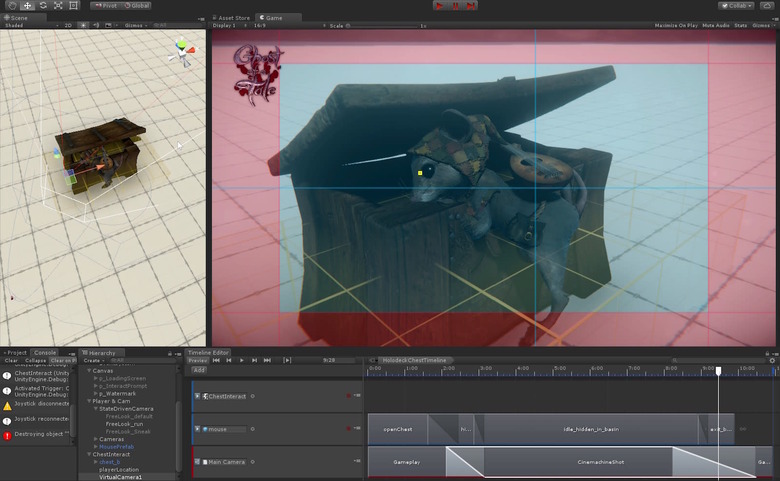The image size is (780, 481).
Task: Select the CinemachineShot clip in timeline
Action: 602,462
